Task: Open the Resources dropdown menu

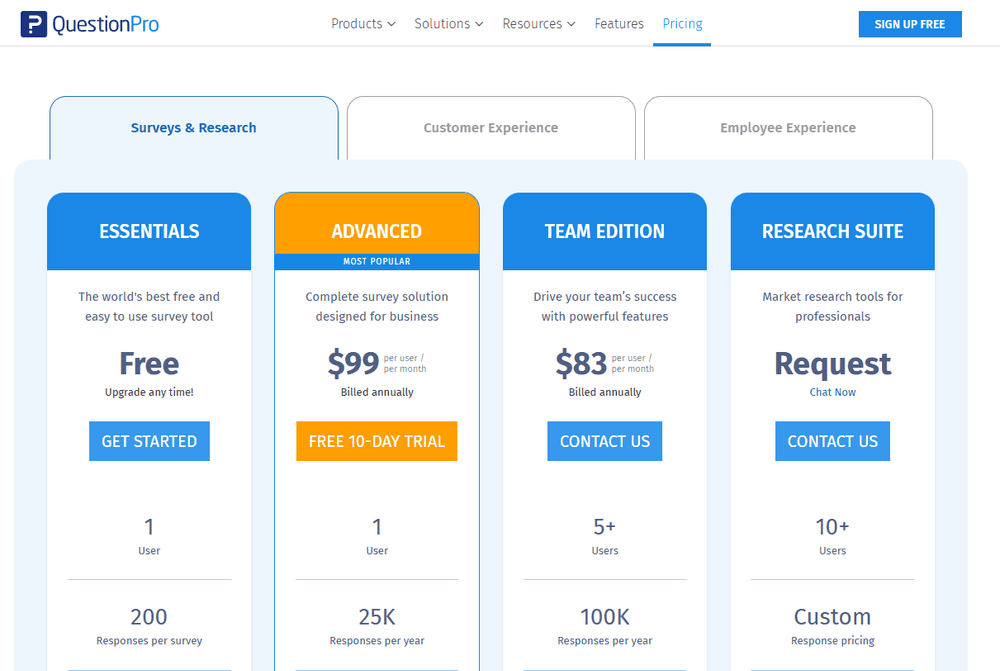Action: coord(539,24)
